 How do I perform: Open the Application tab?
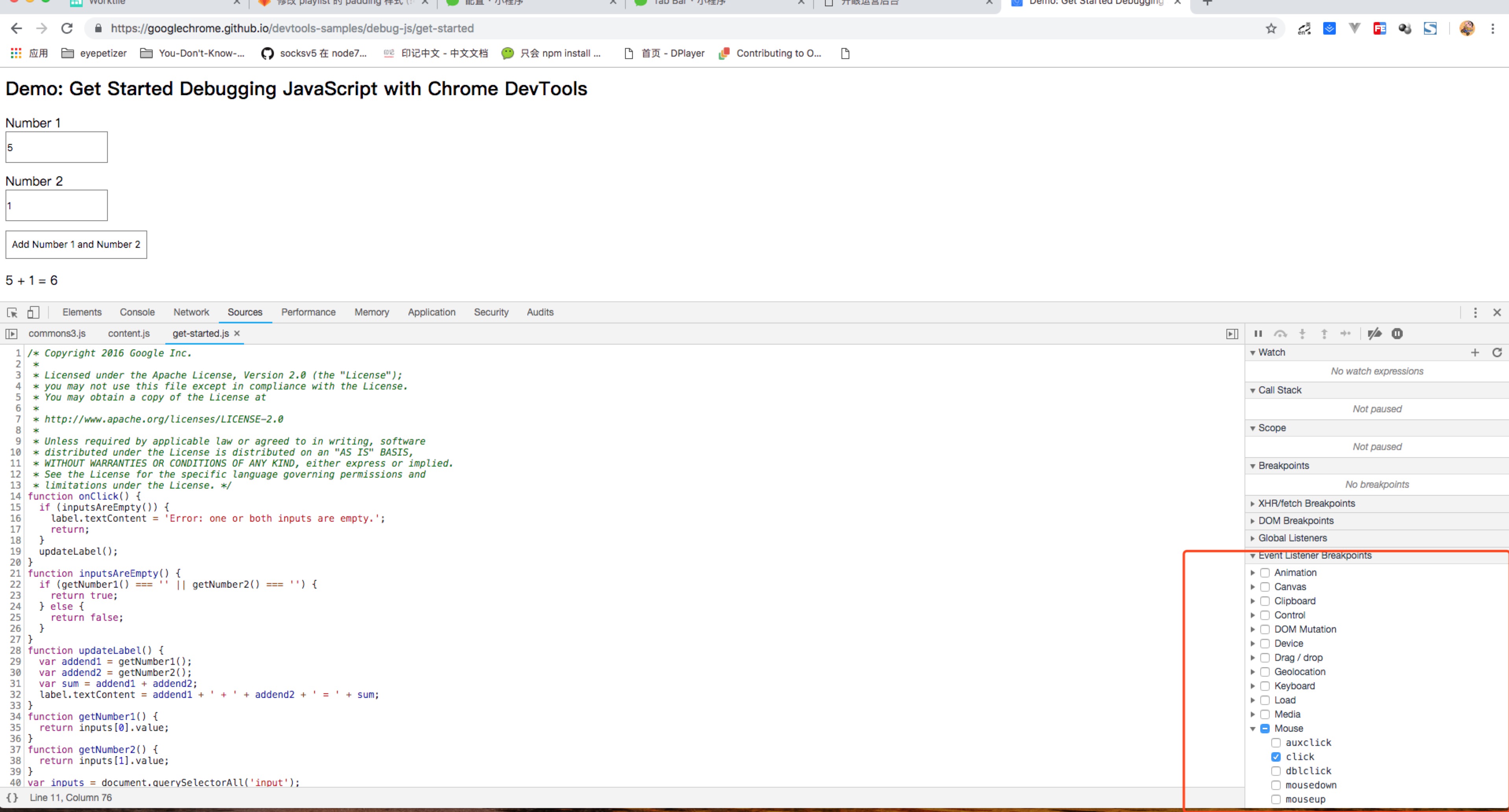tap(432, 313)
